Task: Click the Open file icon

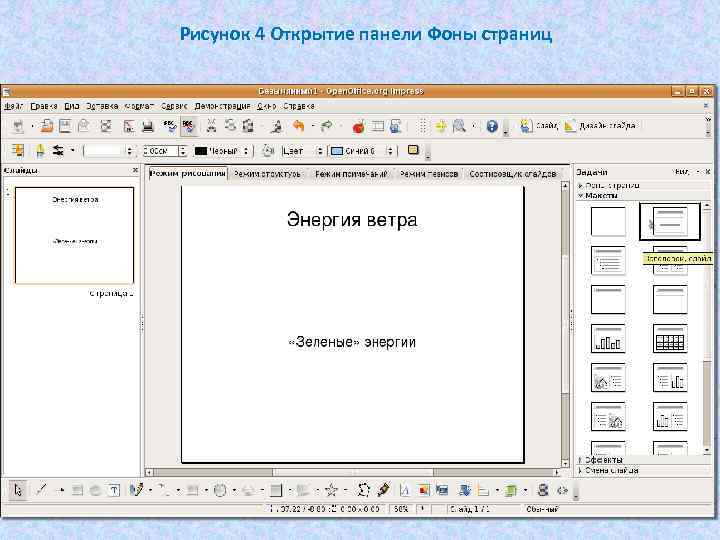Action: (x=46, y=126)
